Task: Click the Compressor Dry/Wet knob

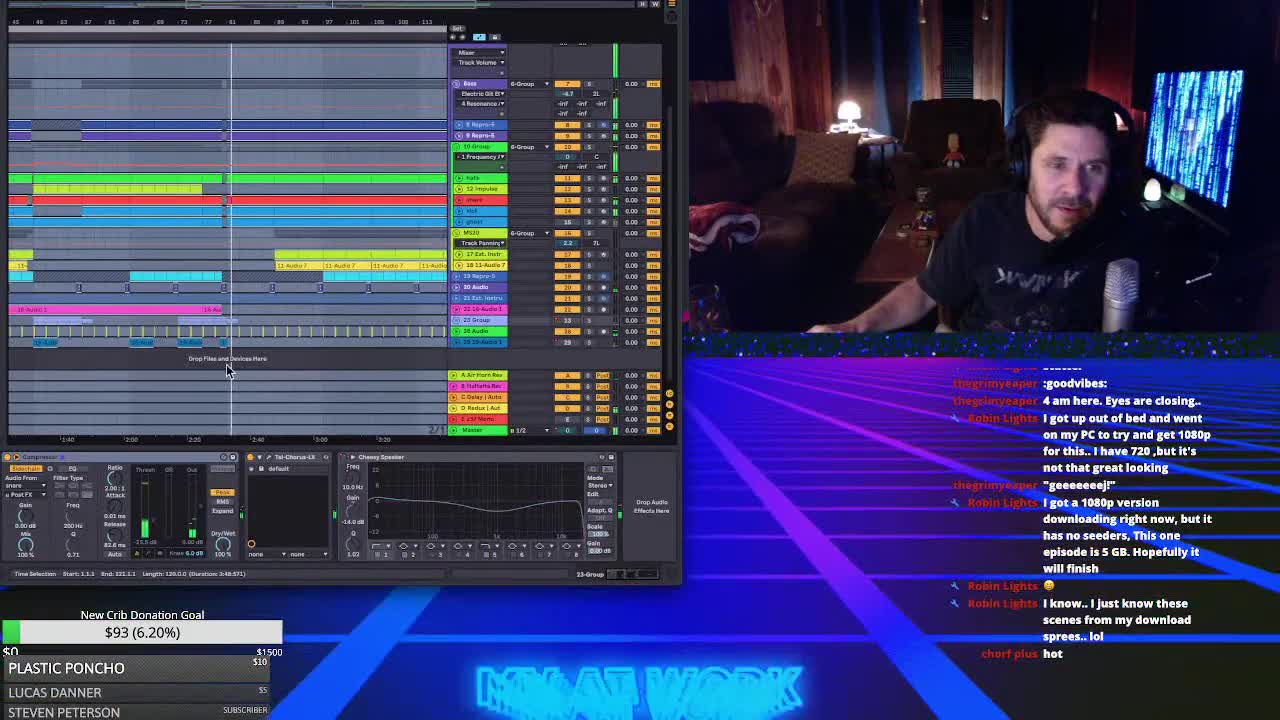Action: (223, 544)
